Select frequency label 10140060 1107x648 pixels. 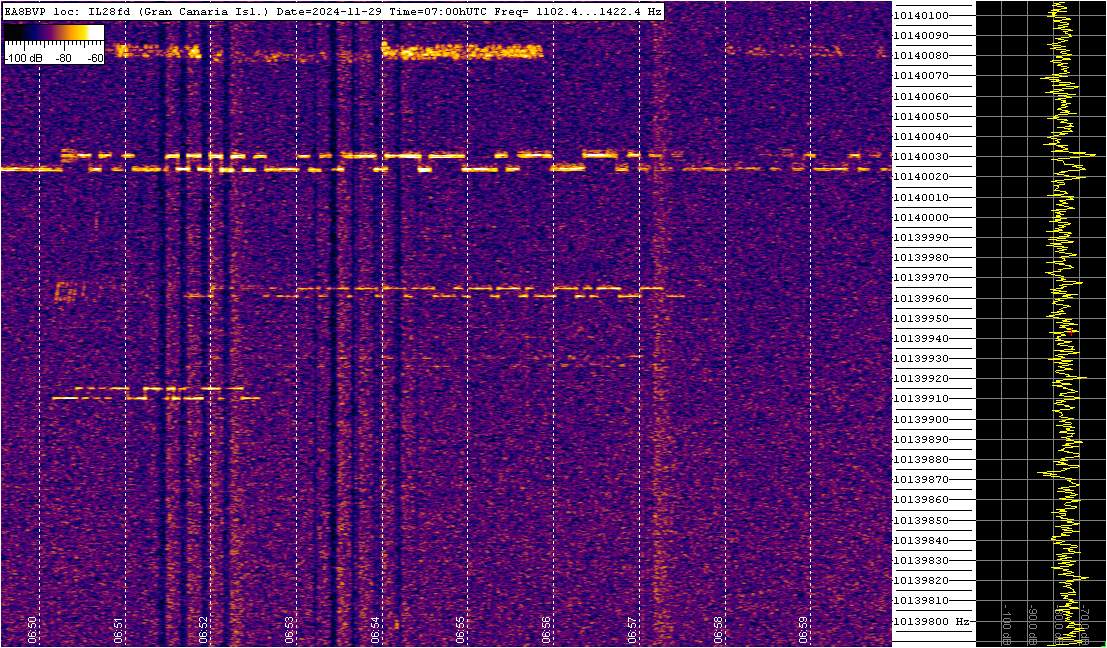[x=922, y=96]
